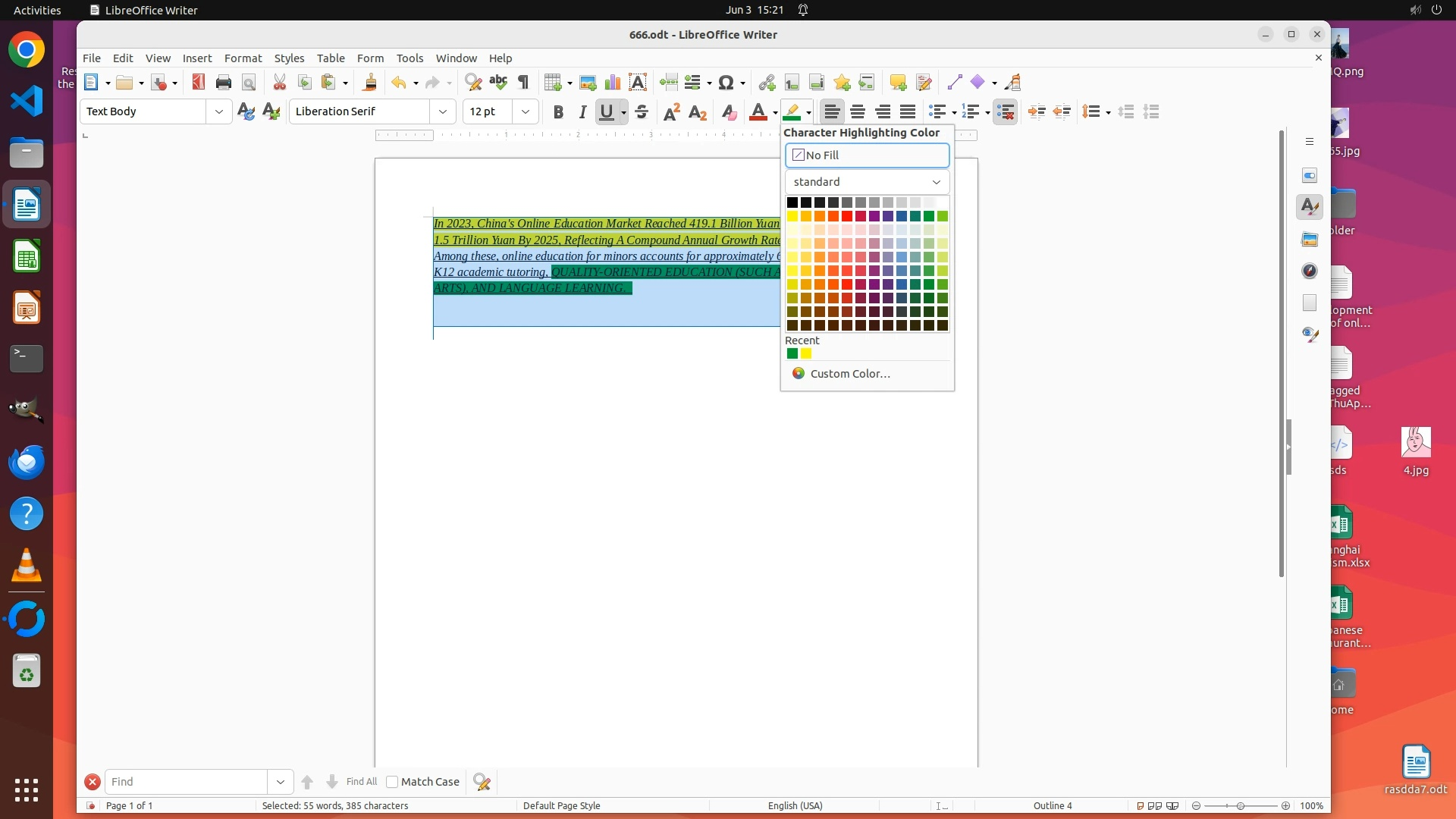Pick the yellow recent color swatch
This screenshot has height=819, width=1456.
coord(806,353)
